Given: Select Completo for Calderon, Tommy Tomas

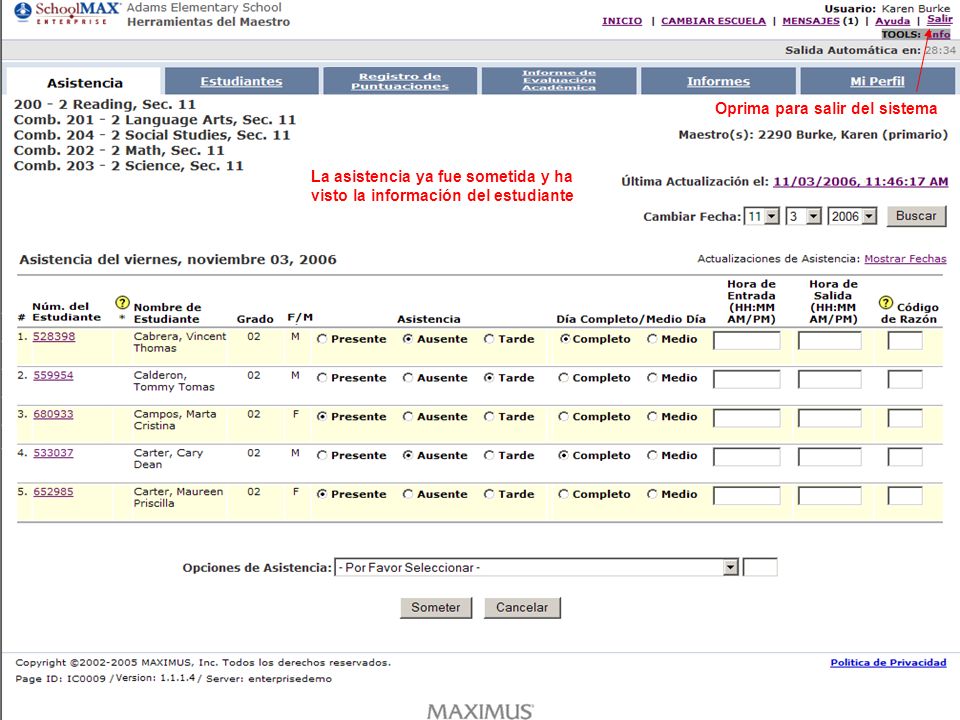Looking at the screenshot, I should [563, 378].
